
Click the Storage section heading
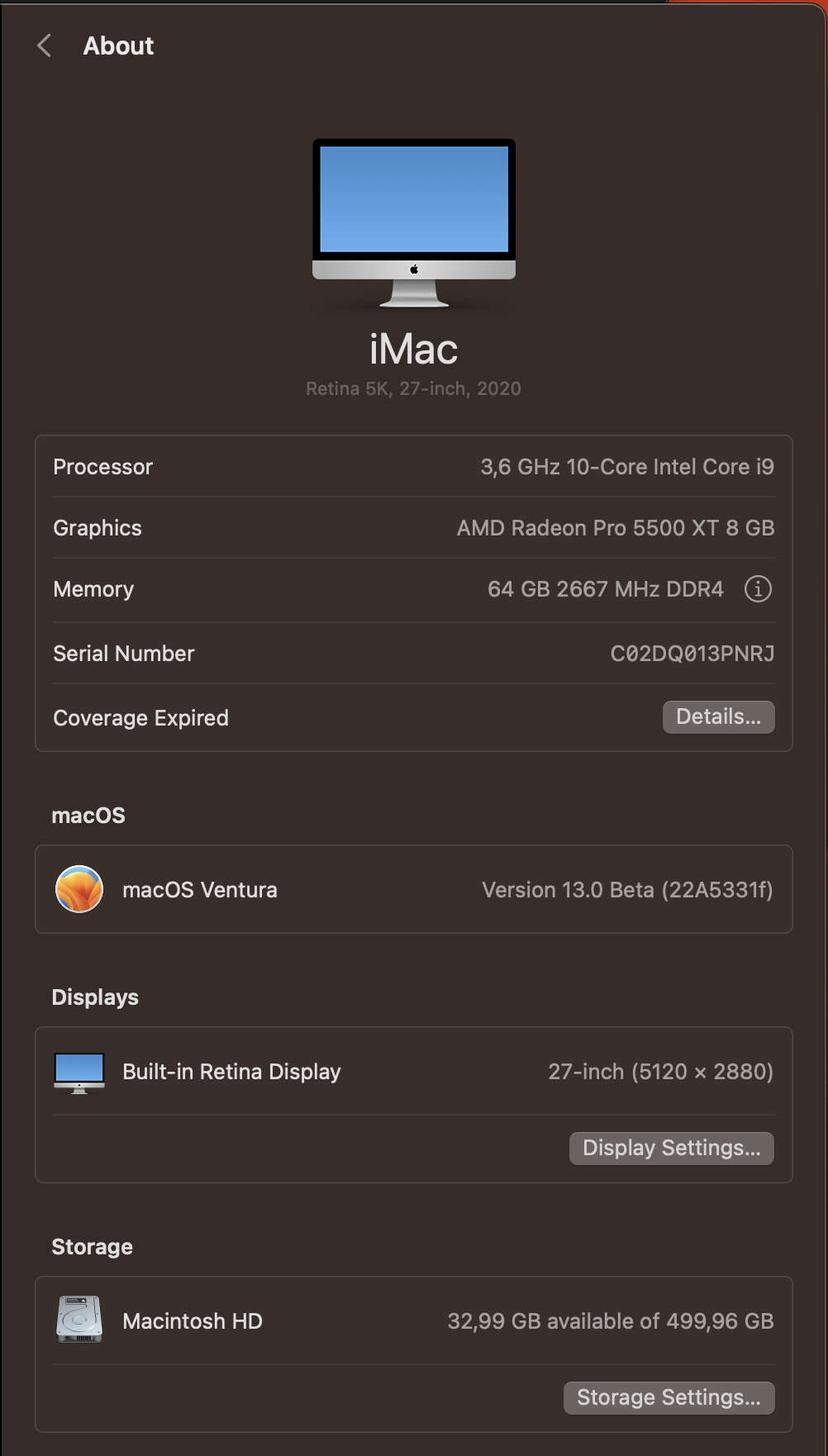pos(93,1247)
